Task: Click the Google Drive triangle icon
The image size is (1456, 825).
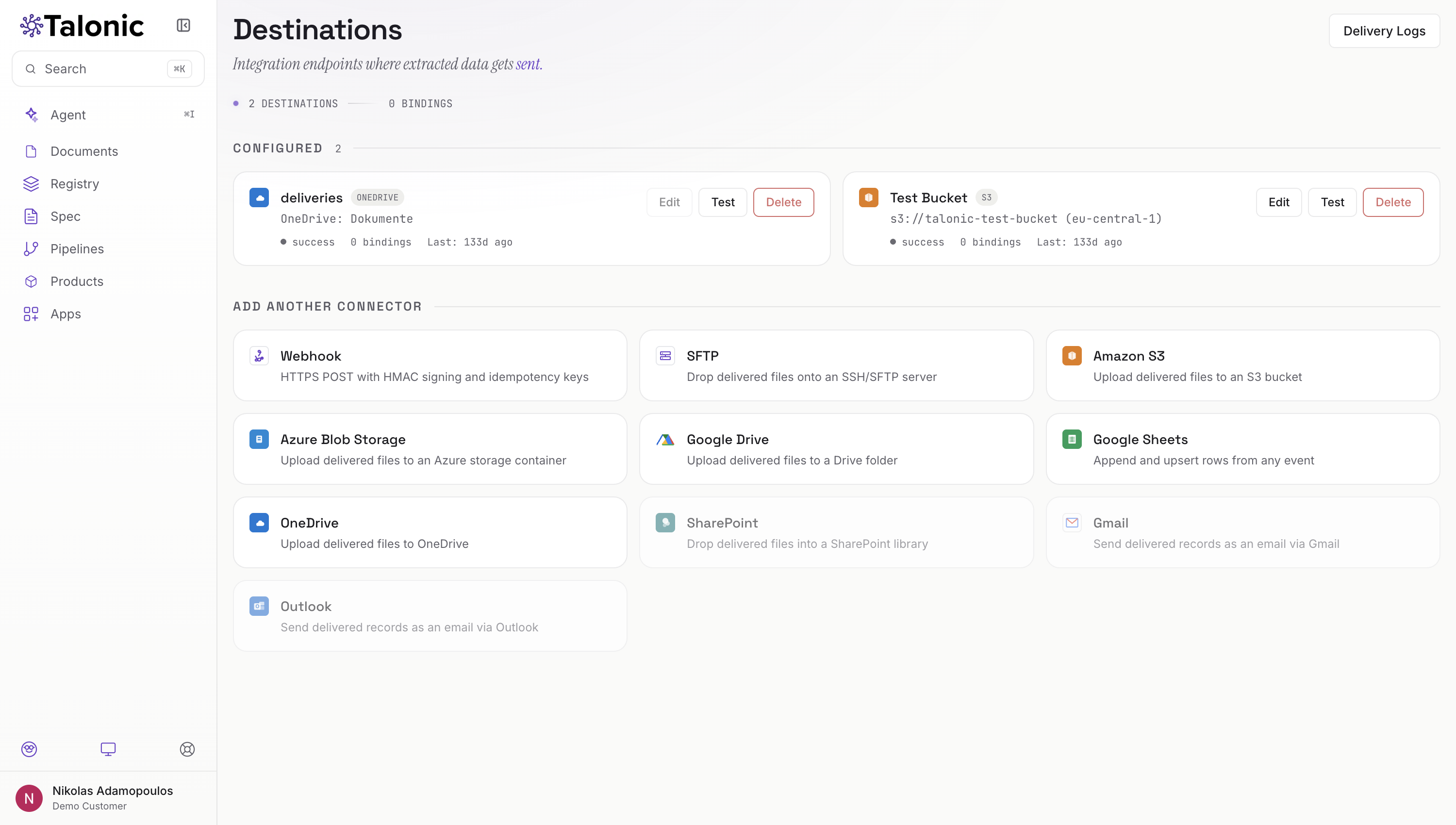Action: click(665, 439)
